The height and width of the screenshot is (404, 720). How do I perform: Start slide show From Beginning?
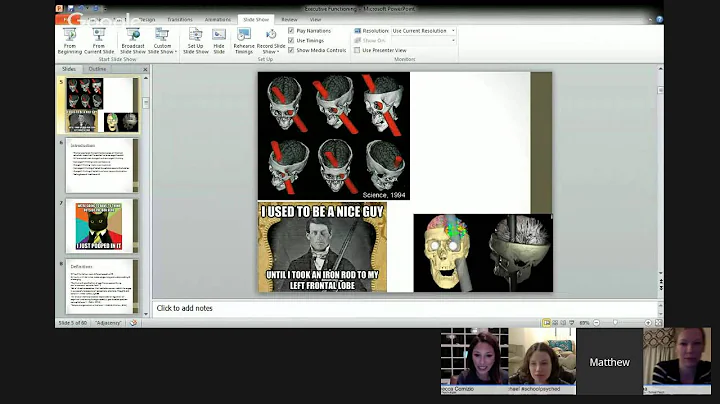coord(70,41)
